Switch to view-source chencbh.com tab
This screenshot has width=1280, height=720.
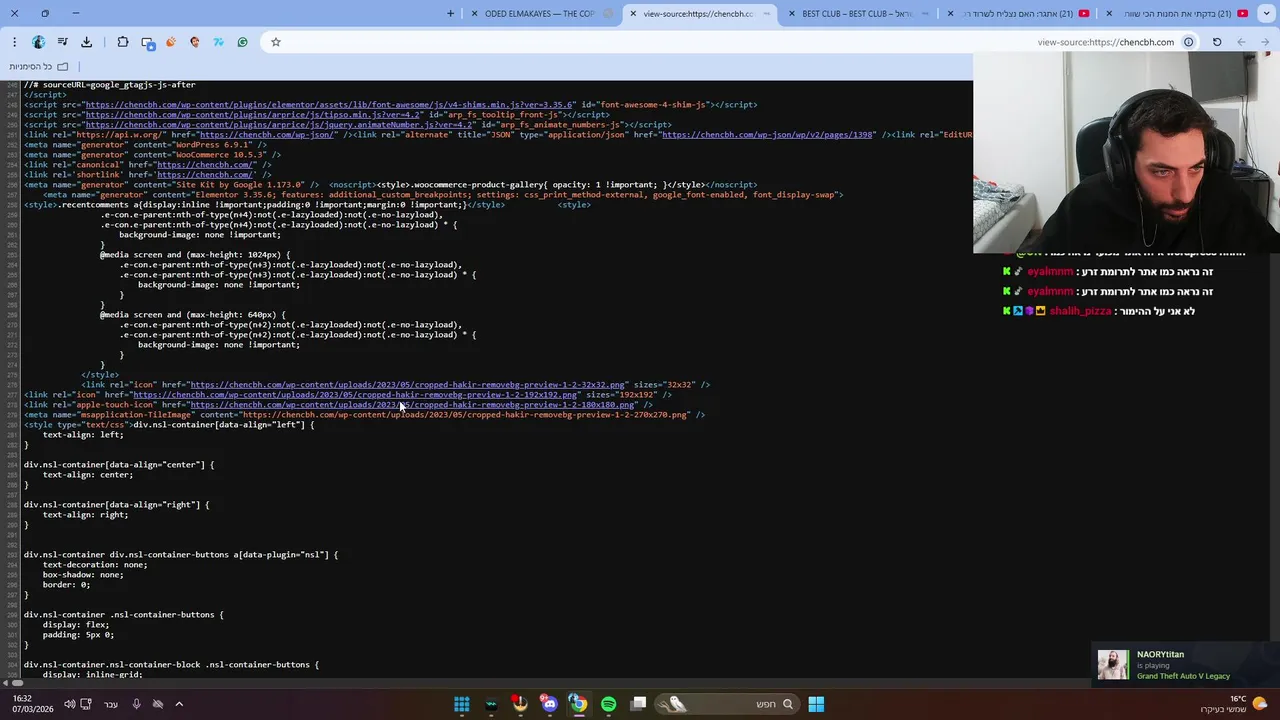(700, 13)
